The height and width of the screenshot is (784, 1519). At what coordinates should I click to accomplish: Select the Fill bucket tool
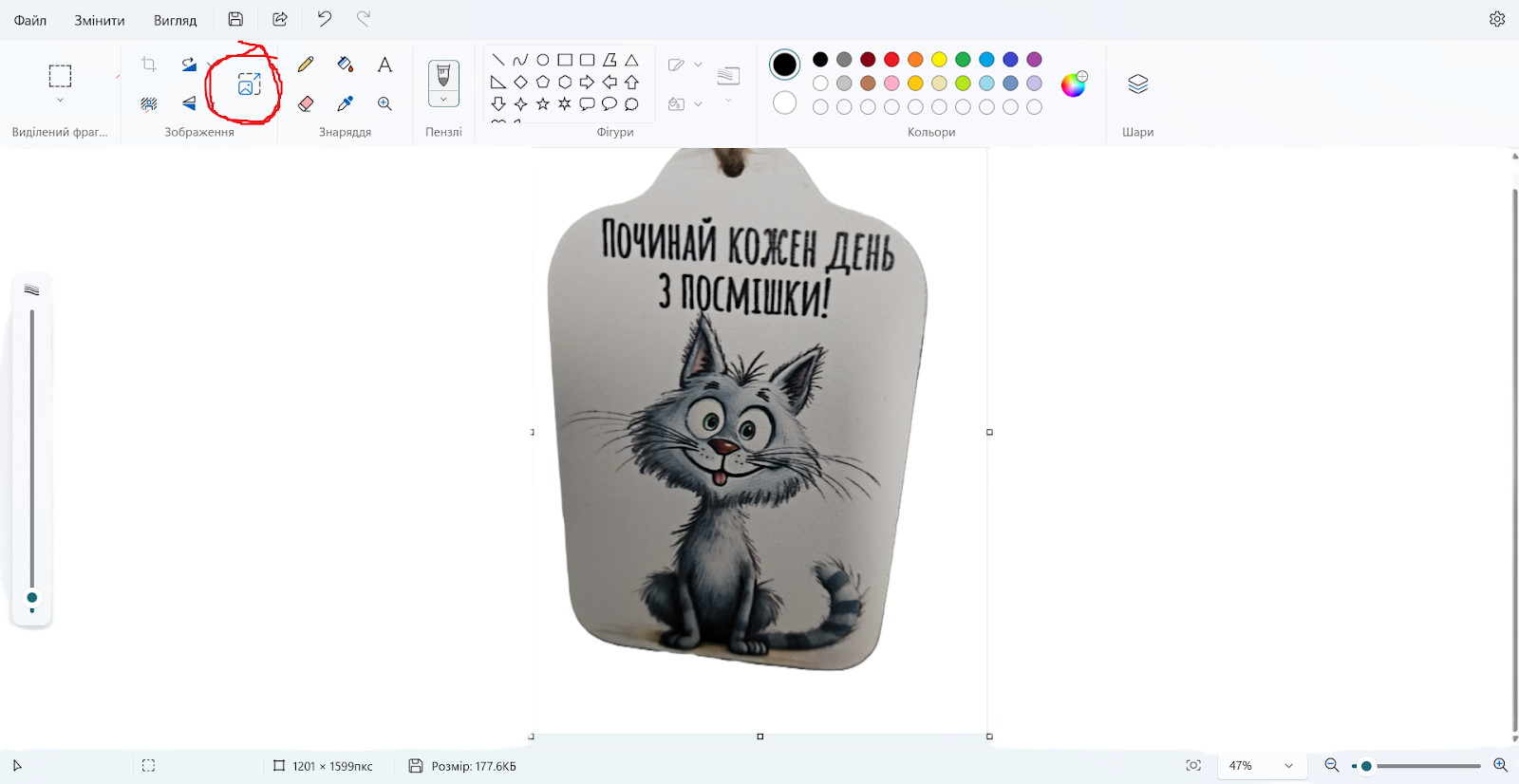346,65
